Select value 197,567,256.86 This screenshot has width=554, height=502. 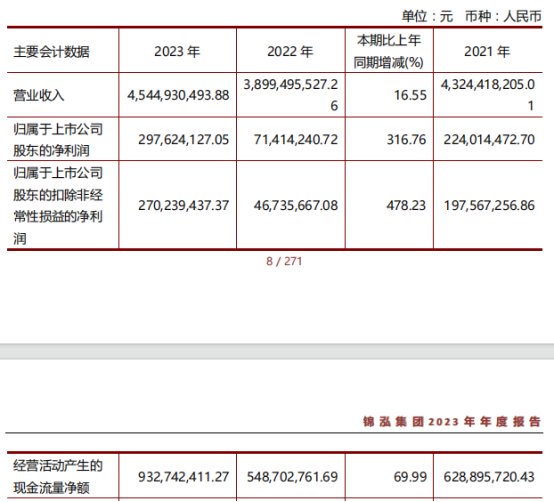click(489, 205)
